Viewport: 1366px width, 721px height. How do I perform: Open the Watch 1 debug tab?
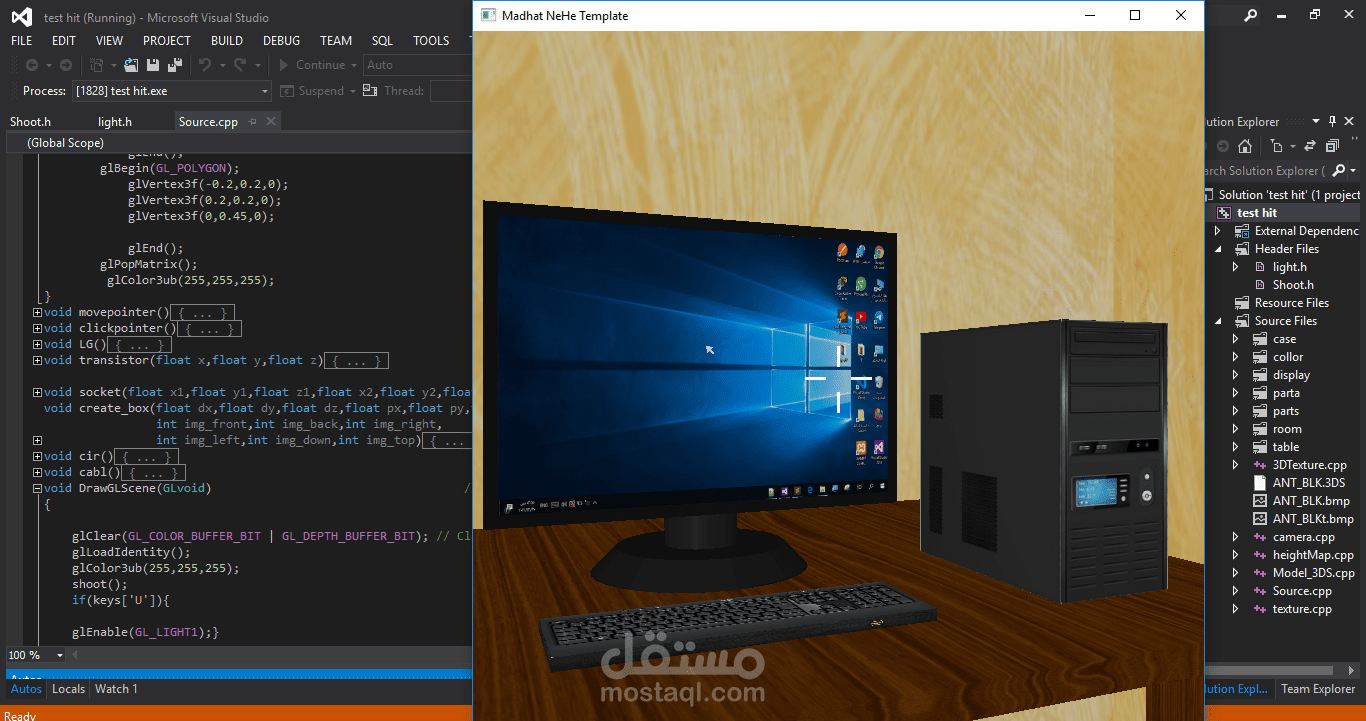117,689
